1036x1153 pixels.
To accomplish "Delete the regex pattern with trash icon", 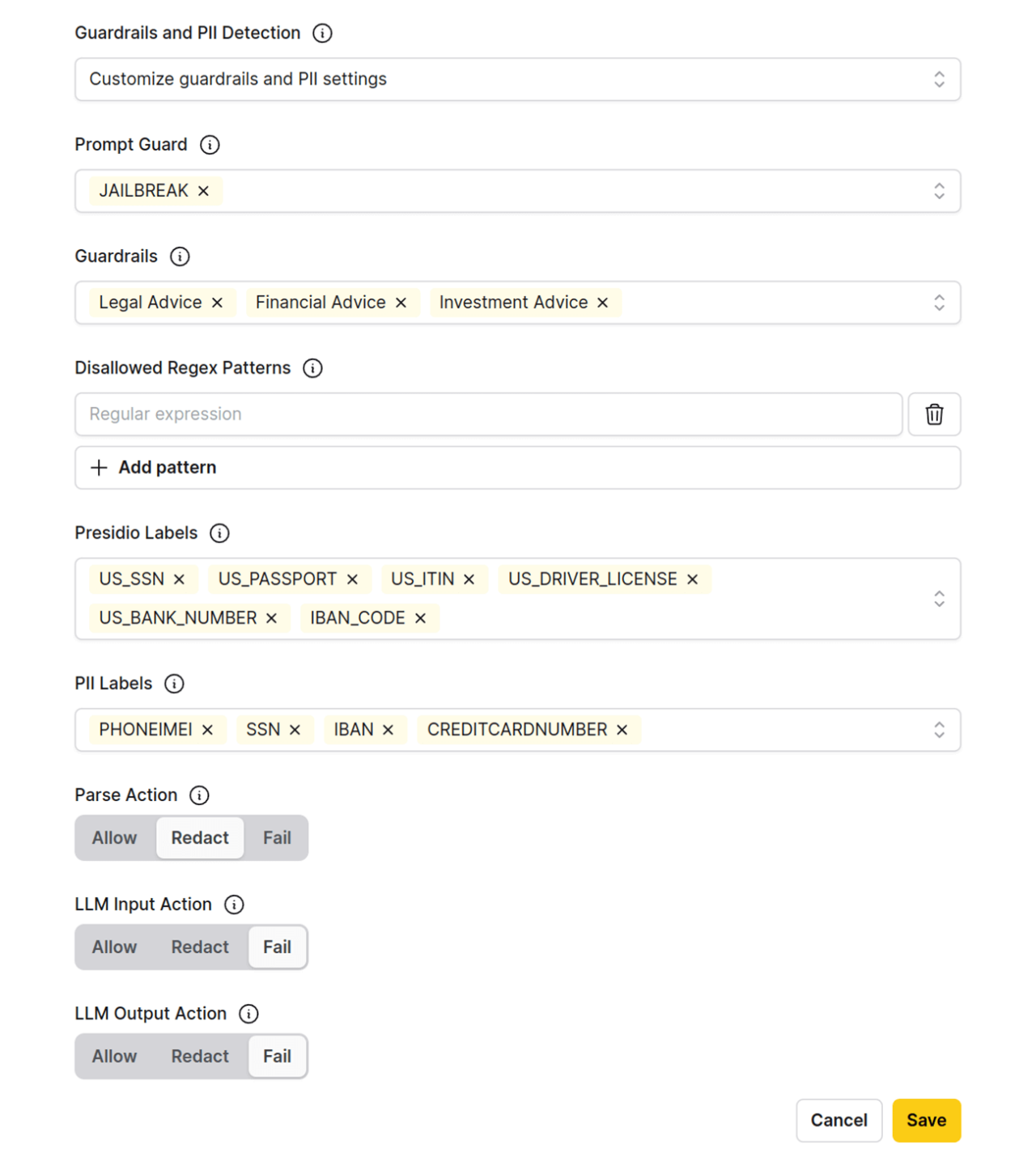I will point(934,414).
